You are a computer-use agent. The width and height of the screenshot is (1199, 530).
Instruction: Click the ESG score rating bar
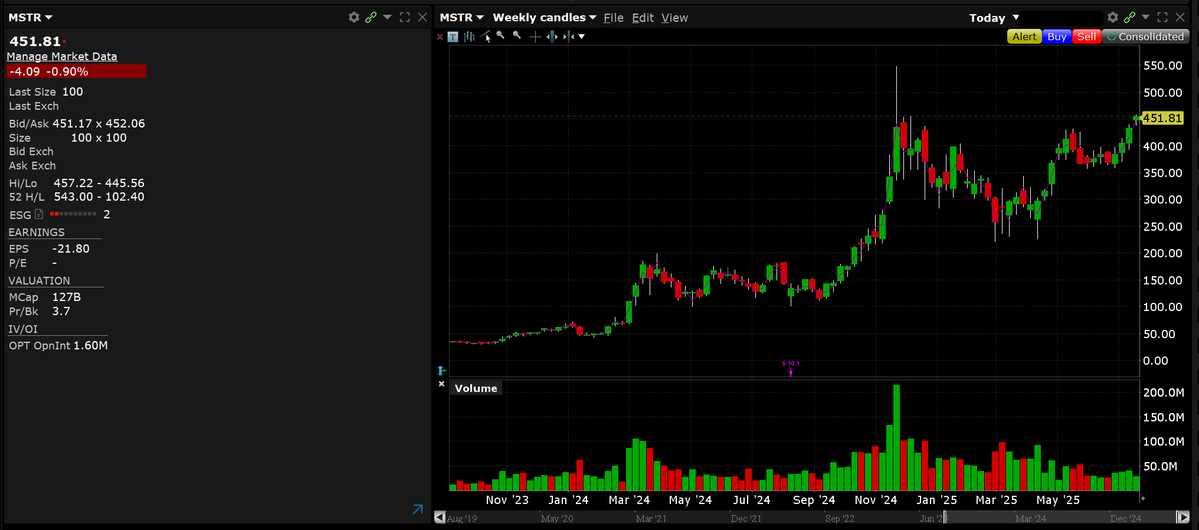coord(73,215)
